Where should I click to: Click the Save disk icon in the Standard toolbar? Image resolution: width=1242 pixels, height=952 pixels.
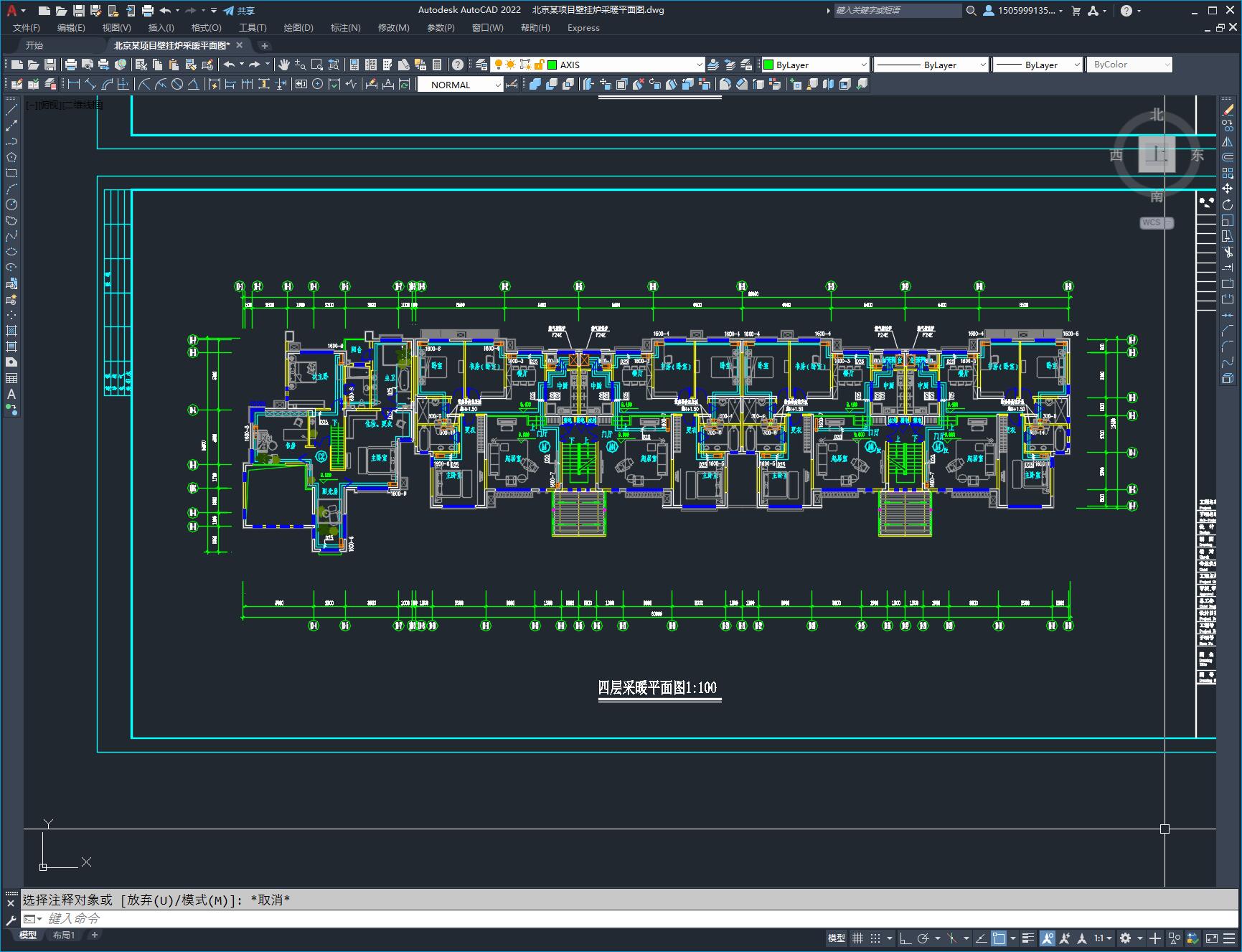[50, 65]
